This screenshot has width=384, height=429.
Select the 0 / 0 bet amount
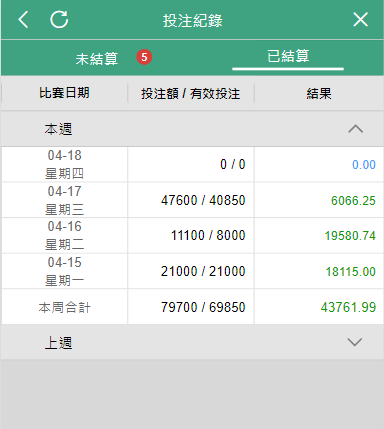(233, 164)
